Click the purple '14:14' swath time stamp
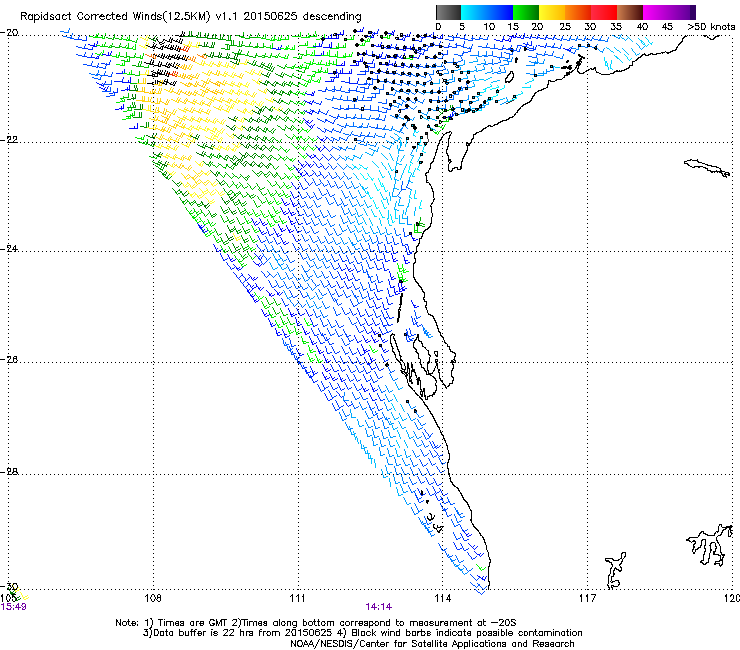This screenshot has height=650, width=740. pos(378,607)
